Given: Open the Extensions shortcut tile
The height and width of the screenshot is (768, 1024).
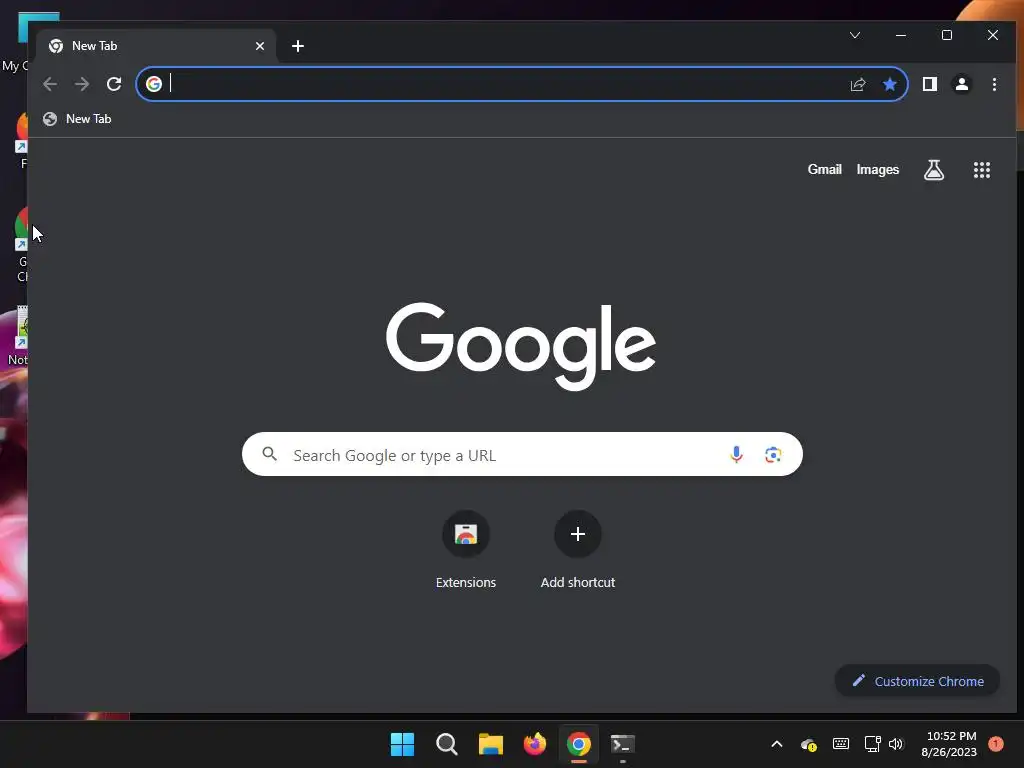Looking at the screenshot, I should coord(466,550).
